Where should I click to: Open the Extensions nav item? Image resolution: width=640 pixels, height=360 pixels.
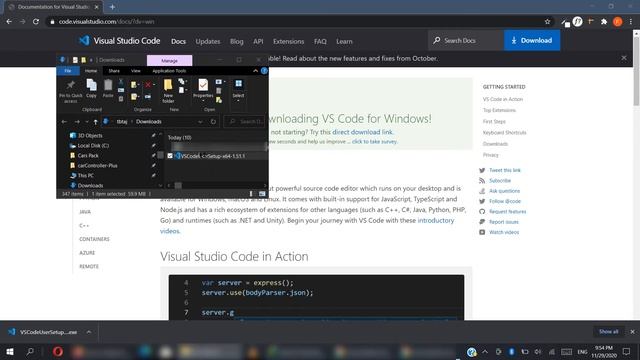[x=289, y=41]
